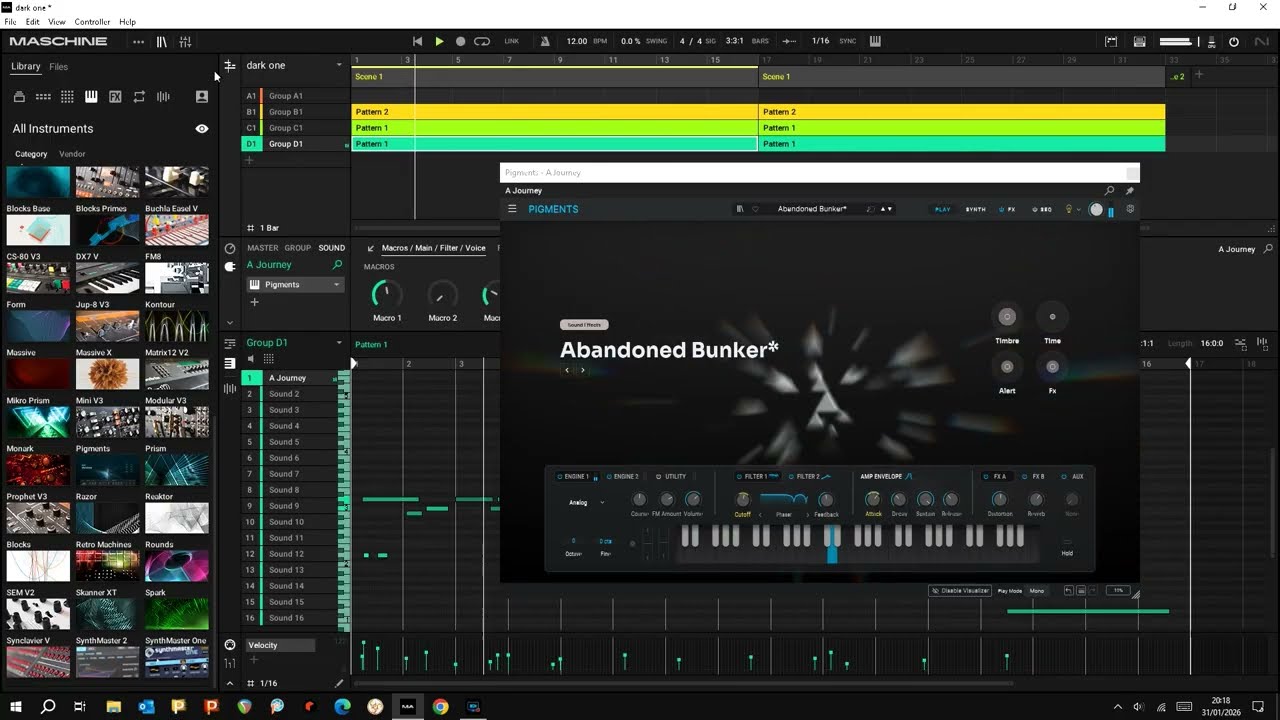
Task: Go to the next preset arrow under title
Action: 583,370
